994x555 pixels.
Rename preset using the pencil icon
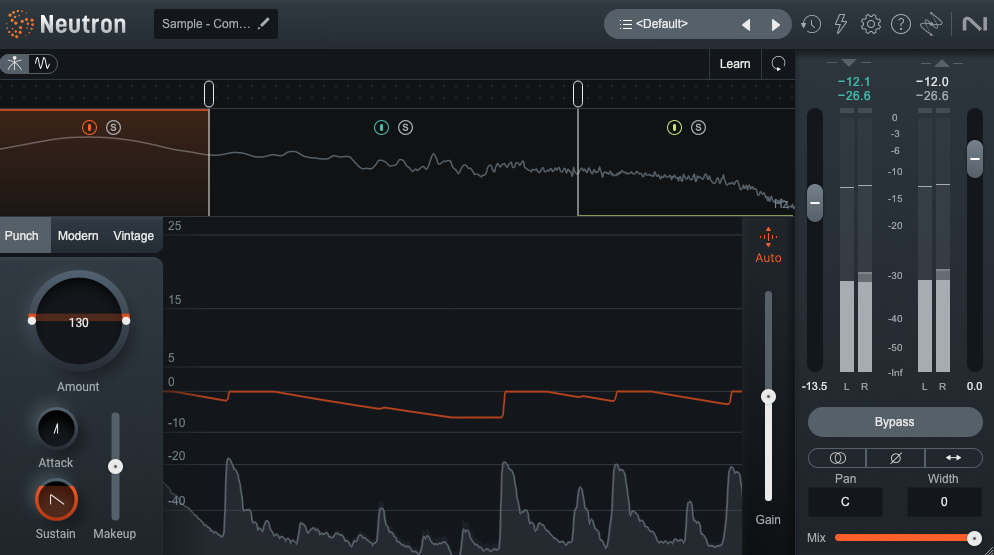coord(264,23)
